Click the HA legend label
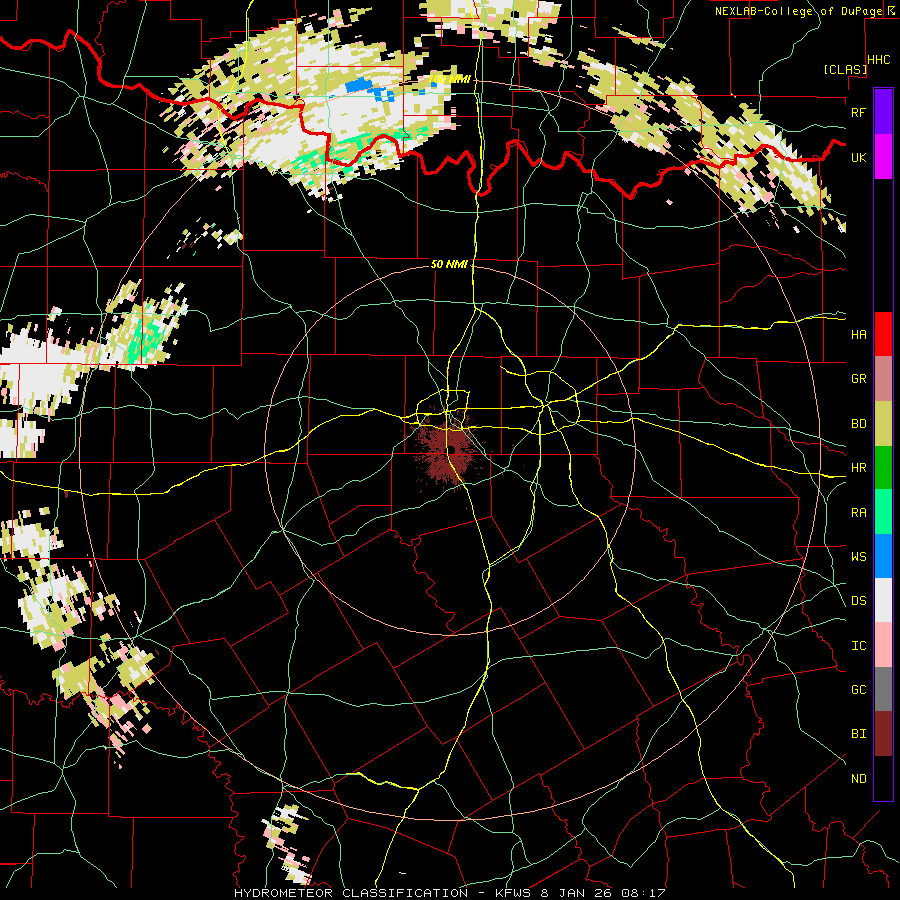This screenshot has height=900, width=900. 858,334
